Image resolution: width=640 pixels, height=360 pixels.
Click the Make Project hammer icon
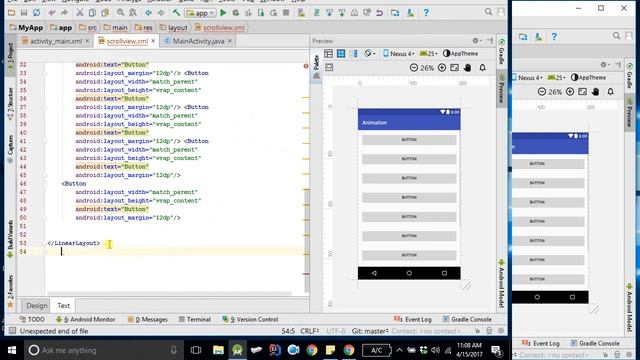176,13
